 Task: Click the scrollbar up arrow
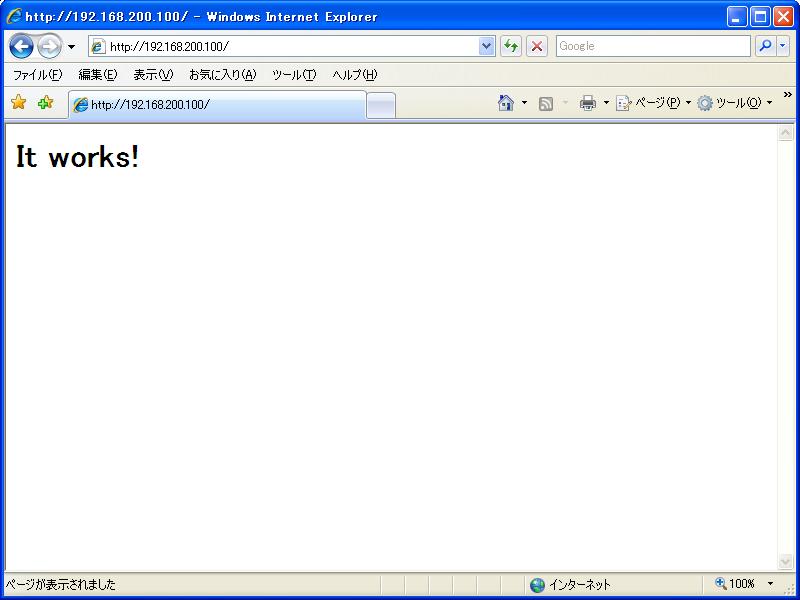tap(785, 133)
